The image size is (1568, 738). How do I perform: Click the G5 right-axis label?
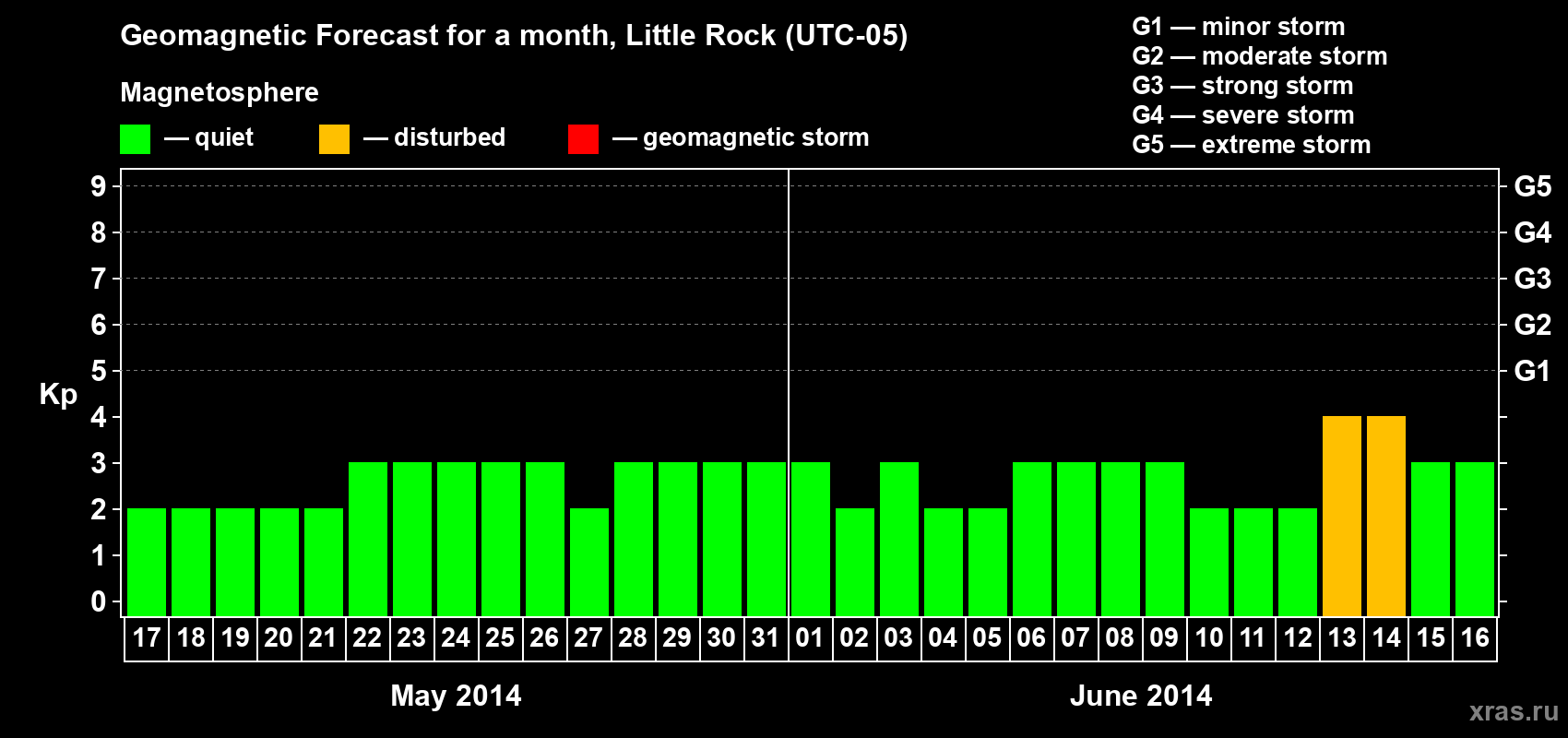click(1533, 186)
